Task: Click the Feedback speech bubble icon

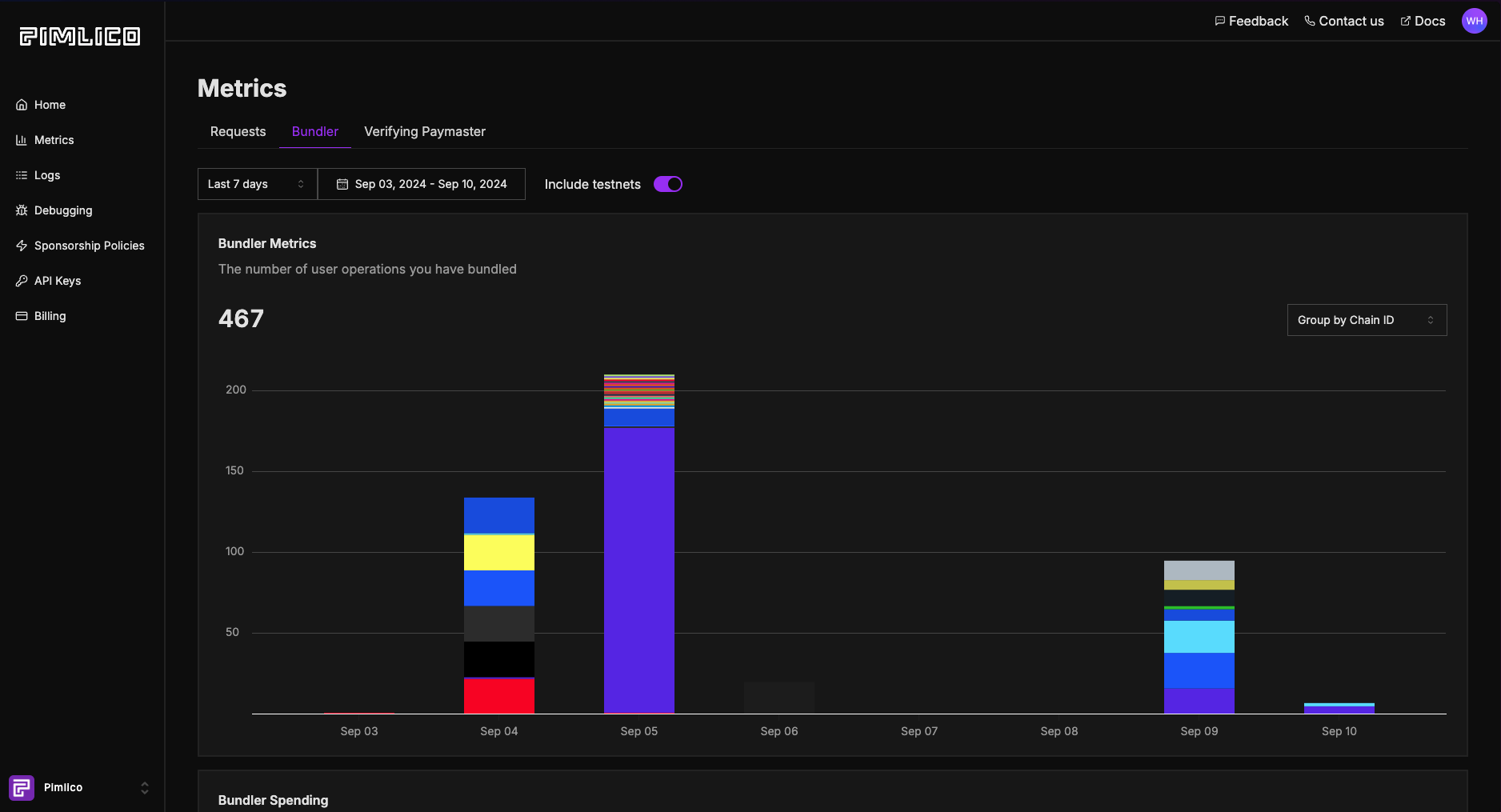Action: (x=1219, y=21)
